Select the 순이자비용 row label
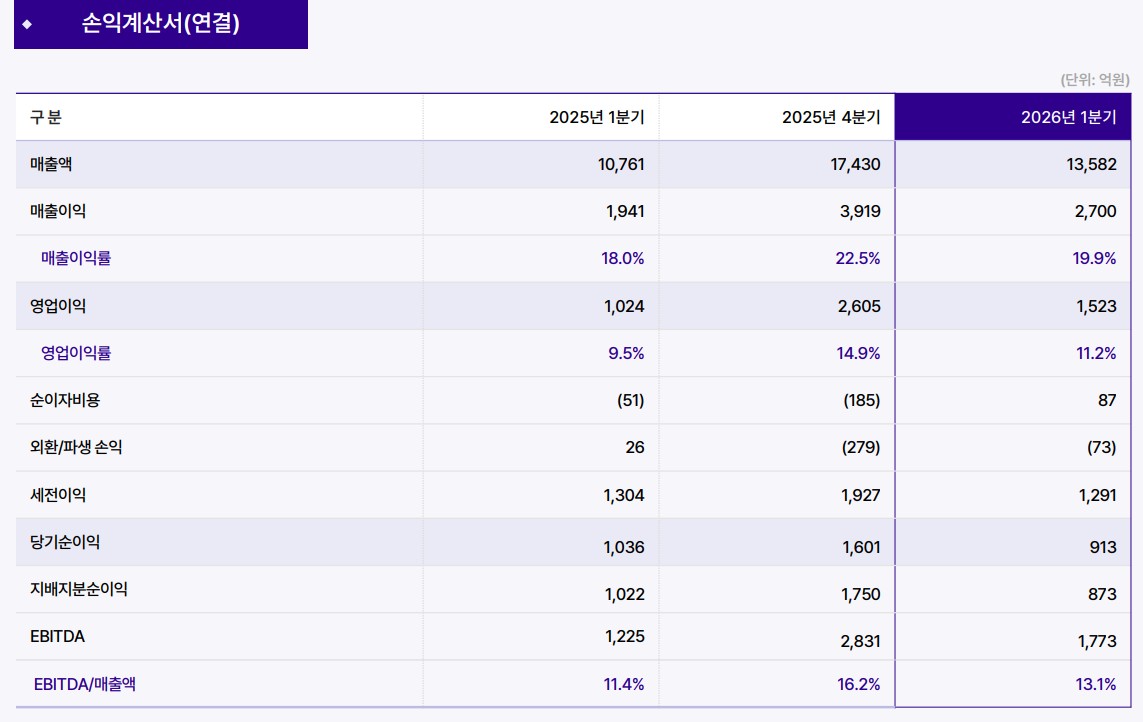This screenshot has height=722, width=1143. coord(65,400)
